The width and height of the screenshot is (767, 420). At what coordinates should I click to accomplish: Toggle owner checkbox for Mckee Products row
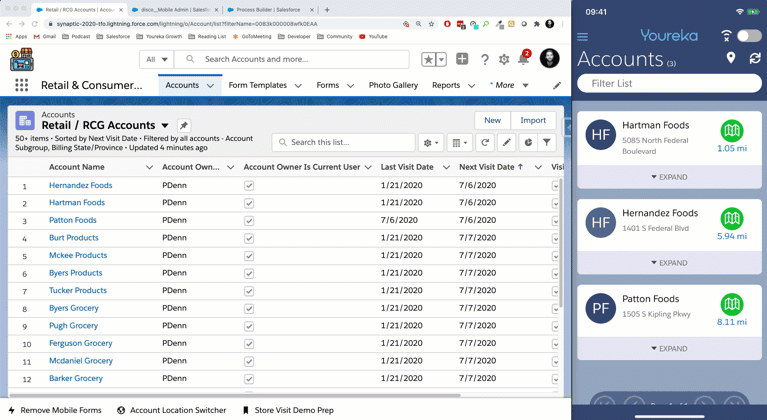[x=249, y=256]
